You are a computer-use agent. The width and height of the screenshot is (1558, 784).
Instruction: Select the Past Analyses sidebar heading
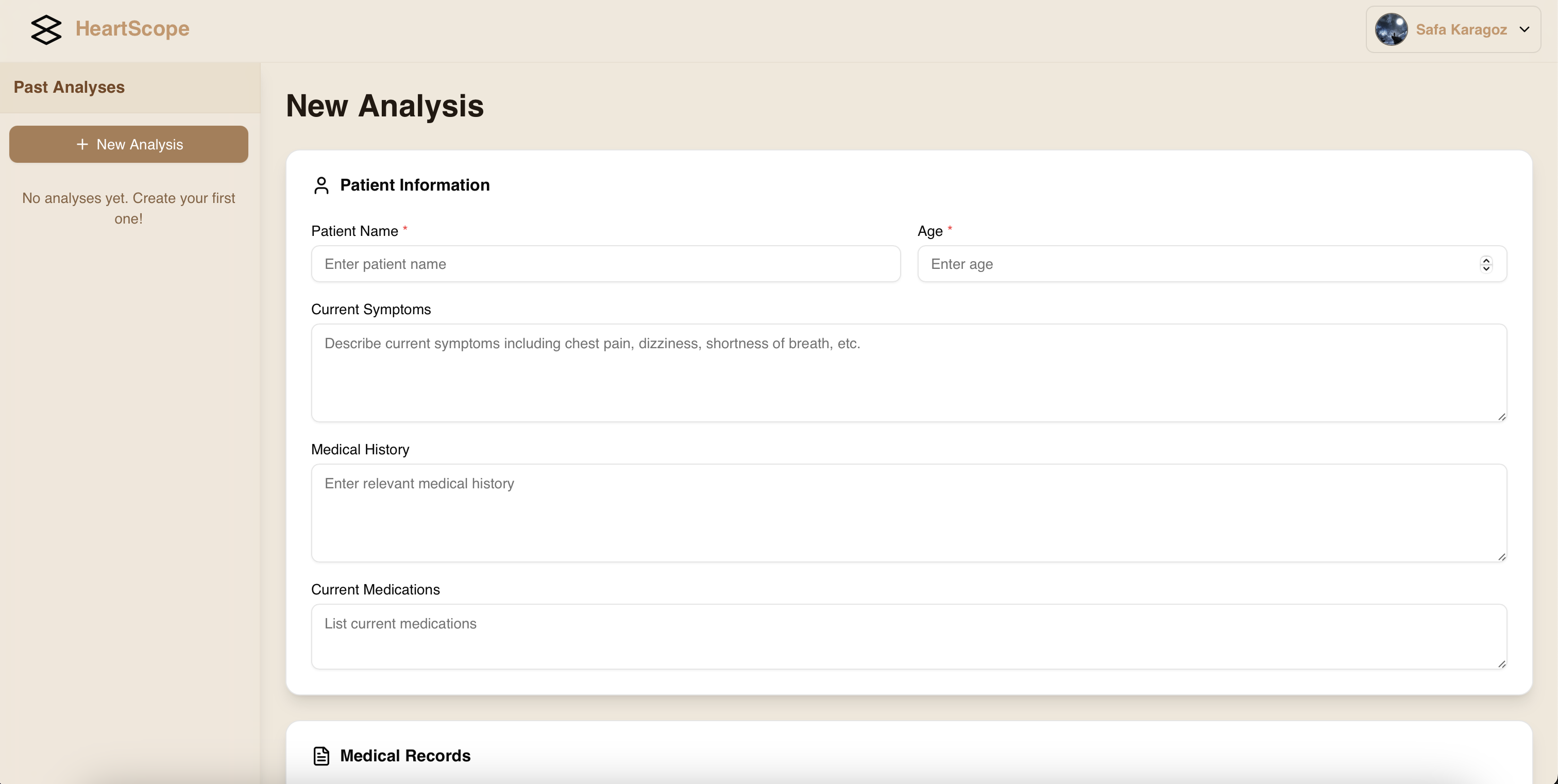[x=69, y=87]
